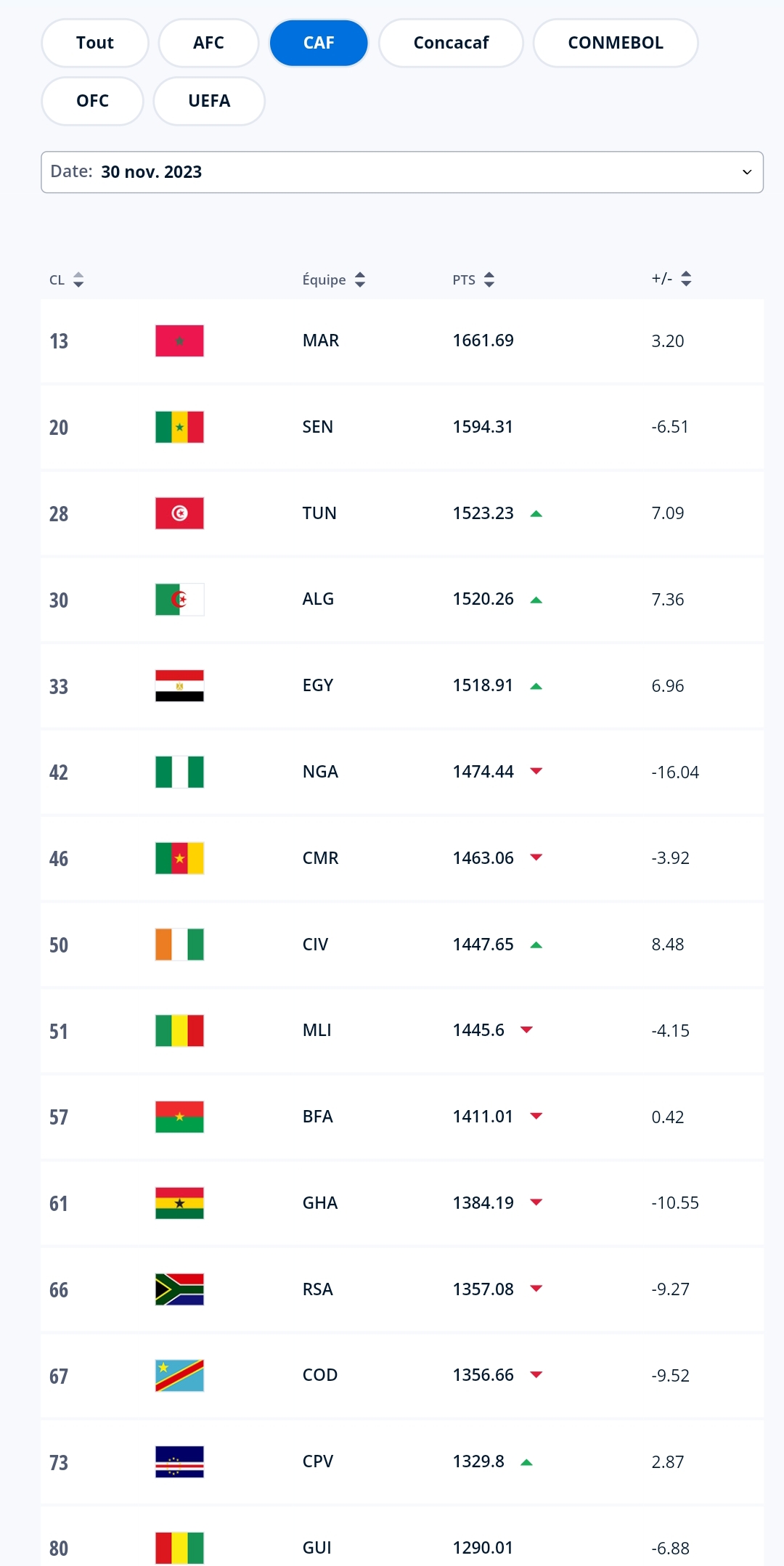Sort rankings by CL column arrows
784x1566 pixels.
78,280
